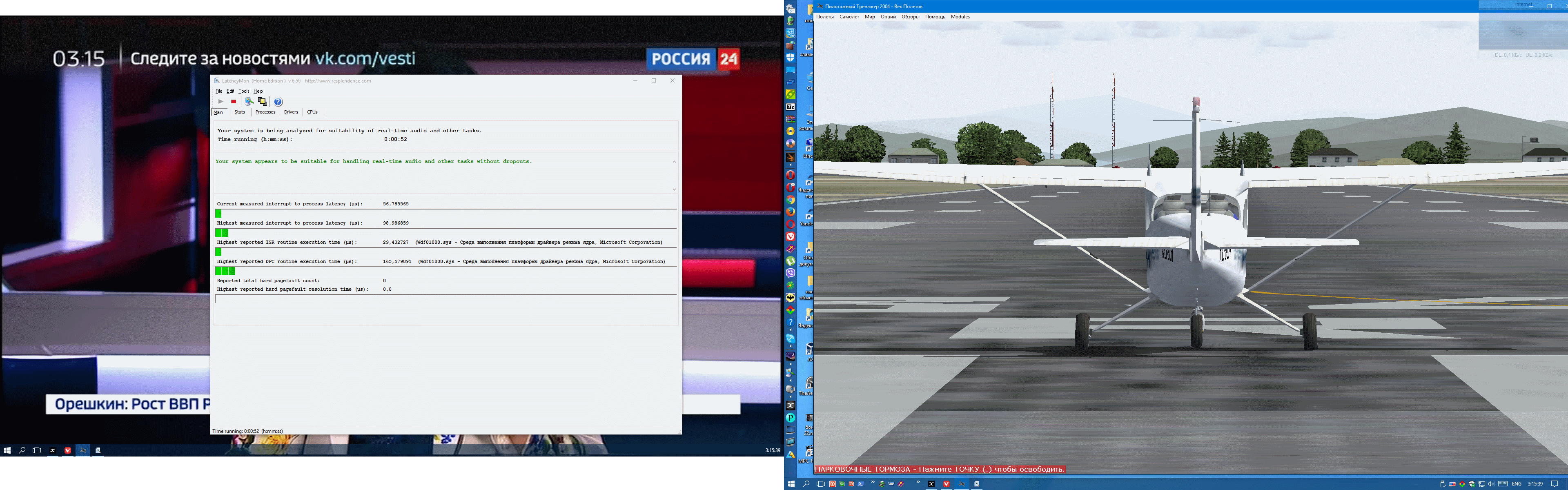
Task: Select the CPUs tab
Action: 312,112
